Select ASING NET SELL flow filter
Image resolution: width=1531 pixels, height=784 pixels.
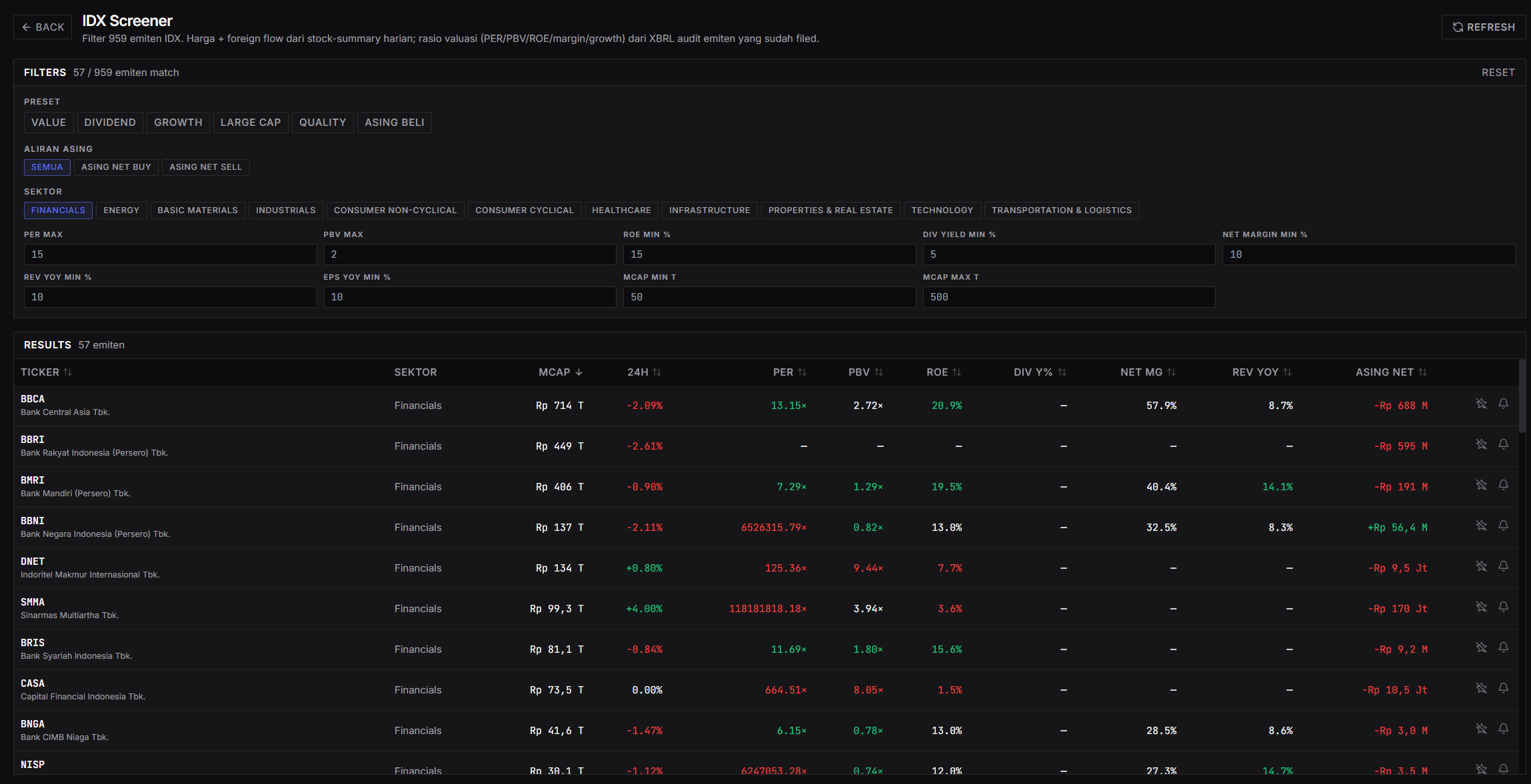coord(205,167)
